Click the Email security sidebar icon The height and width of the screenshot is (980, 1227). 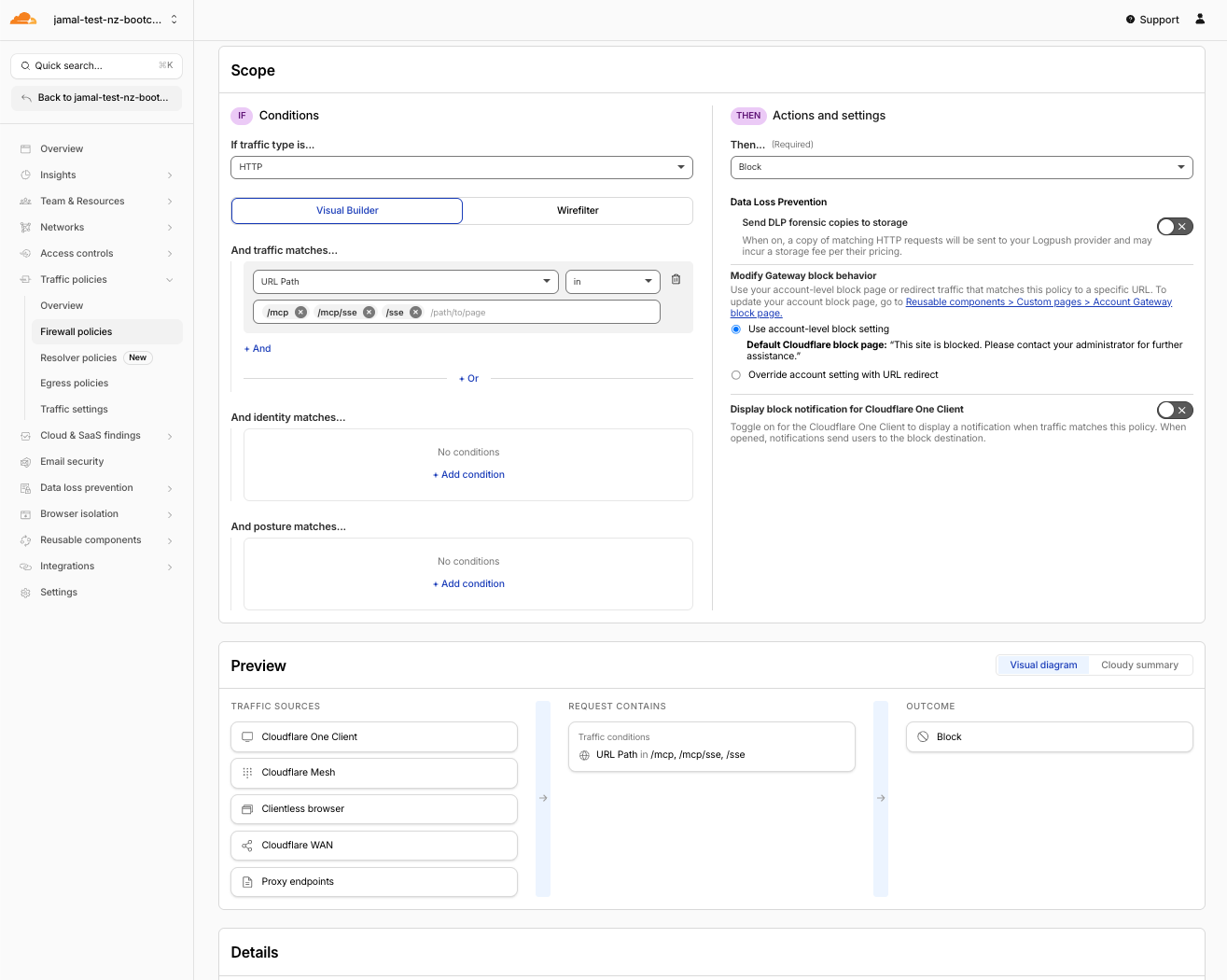pos(25,462)
